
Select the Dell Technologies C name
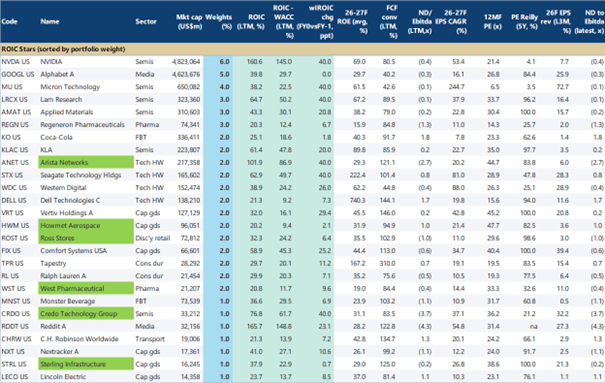tap(70, 201)
